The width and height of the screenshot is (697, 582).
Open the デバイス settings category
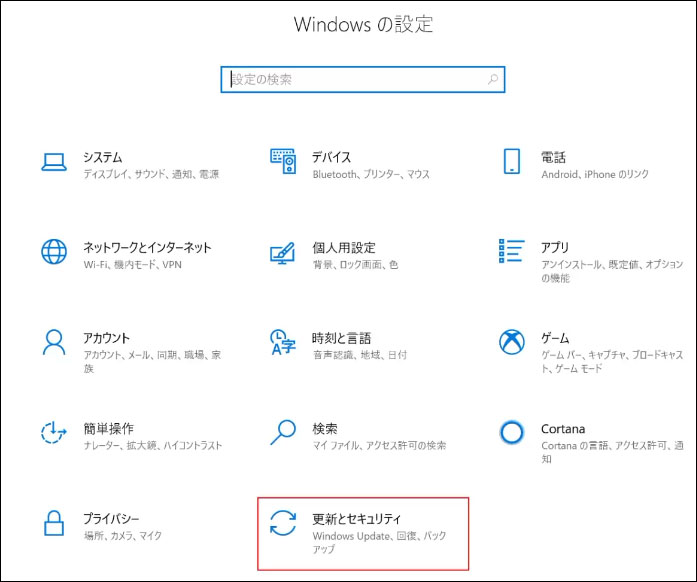coord(332,157)
